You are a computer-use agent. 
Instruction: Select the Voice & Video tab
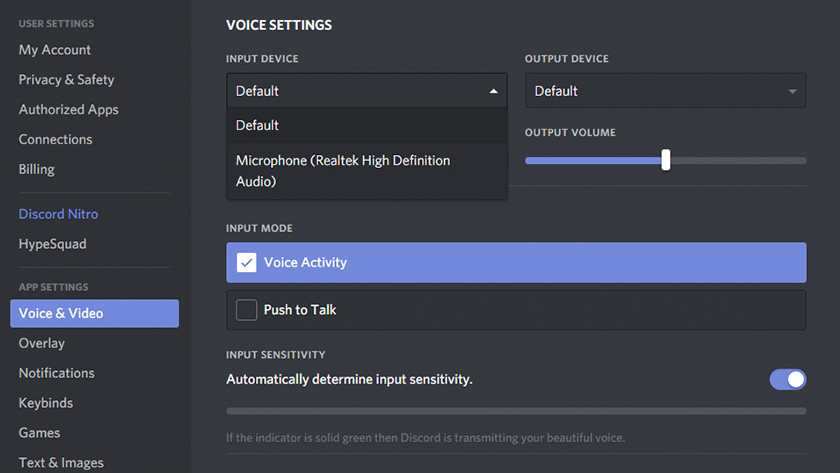[61, 313]
